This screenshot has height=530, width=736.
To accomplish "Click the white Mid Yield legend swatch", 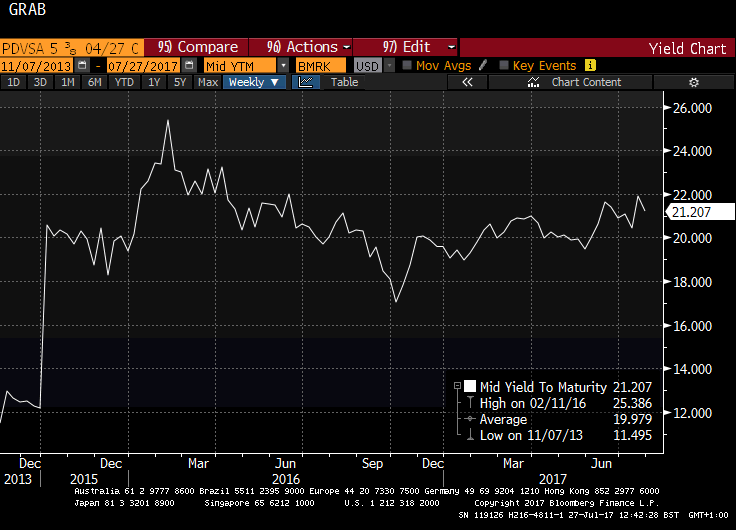I will coord(470,386).
